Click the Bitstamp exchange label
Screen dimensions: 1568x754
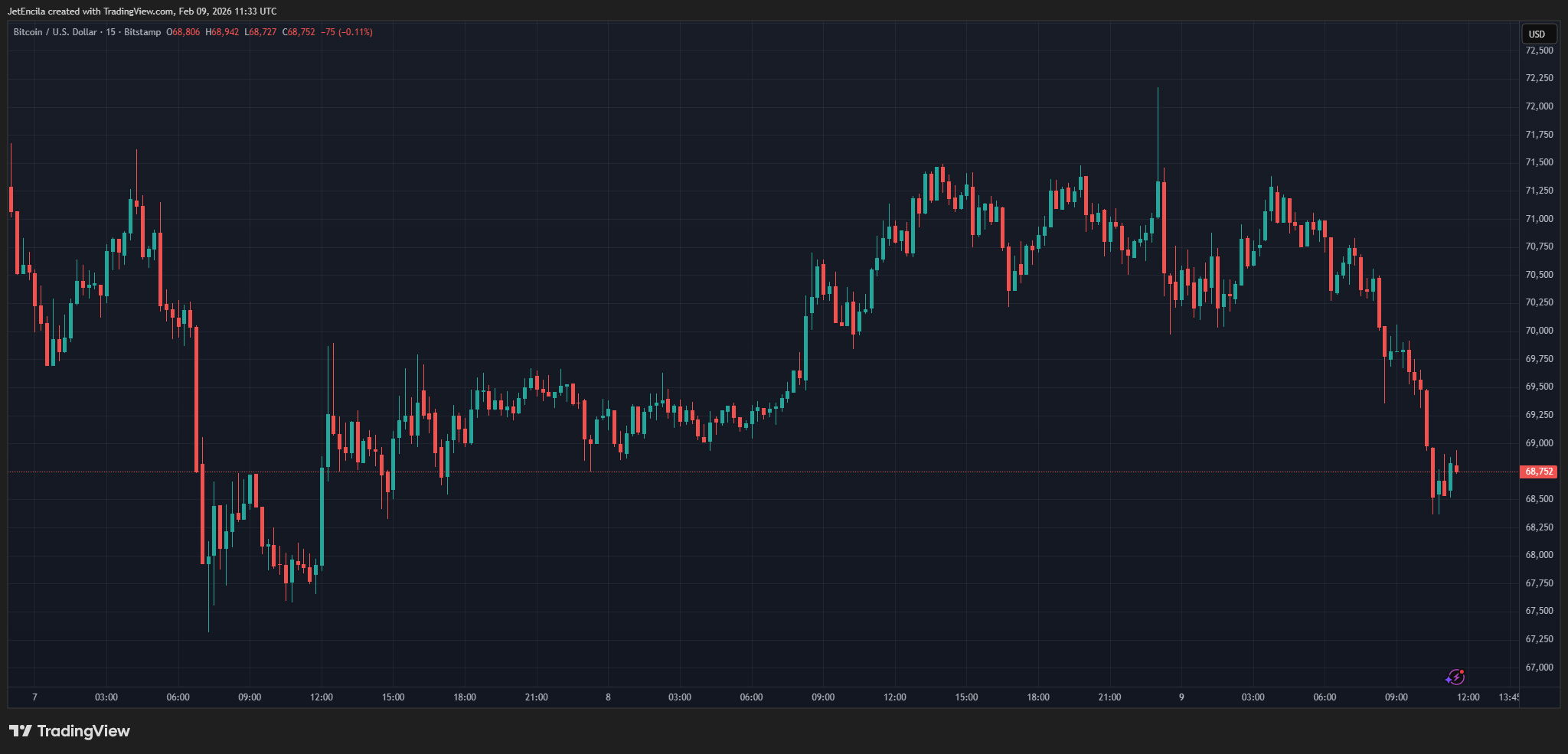click(142, 32)
